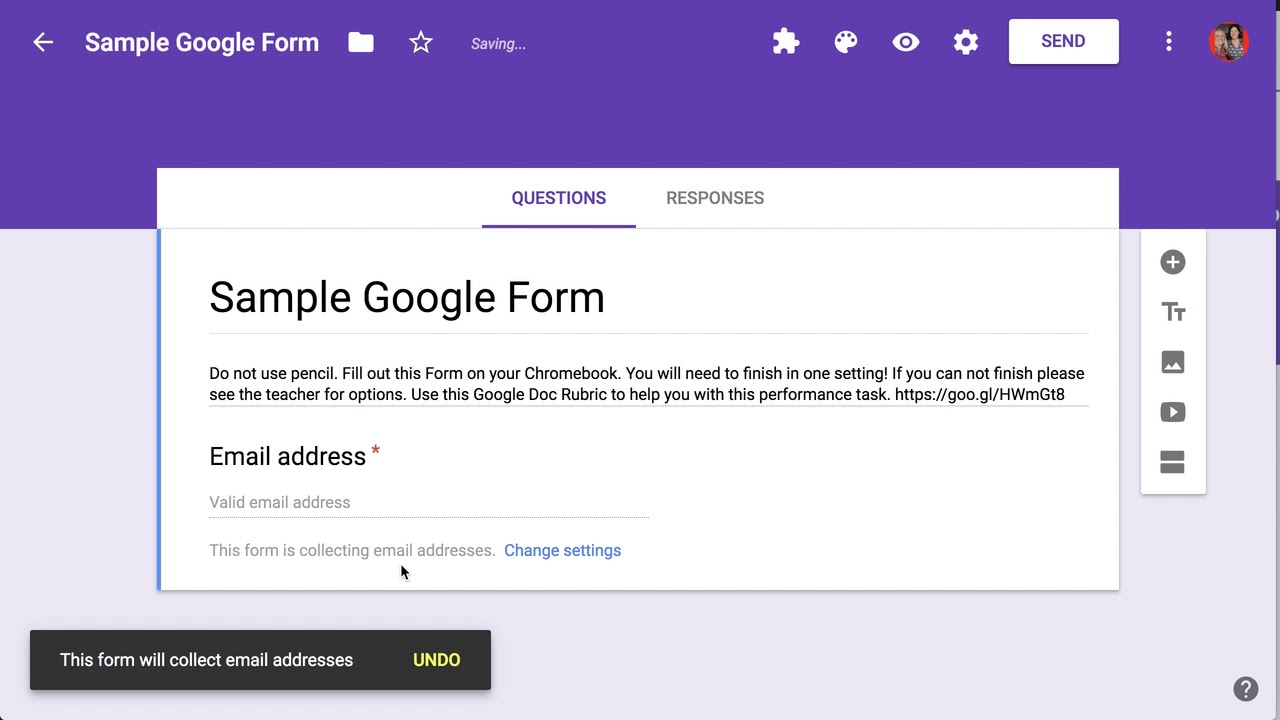Add section icon in sidebar

[1173, 462]
